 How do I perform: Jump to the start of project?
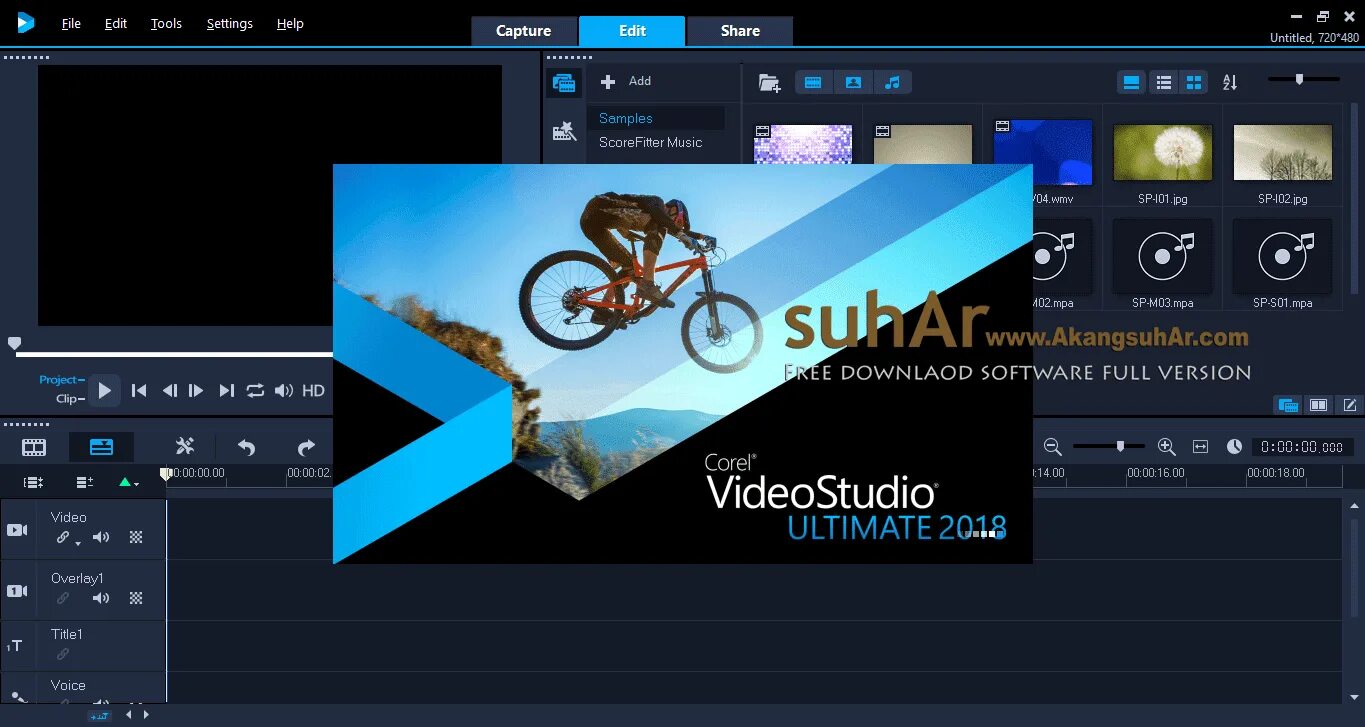[139, 391]
